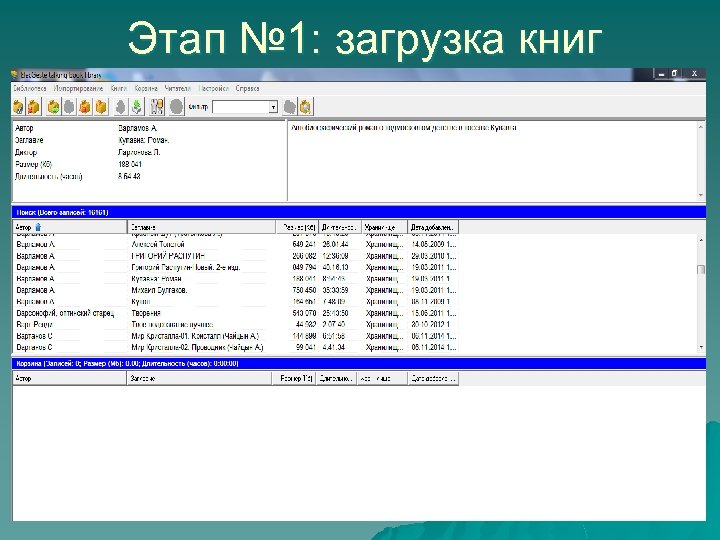This screenshot has height=540, width=720.
Task: Click description pane scrollbar up arrow
Action: point(701,127)
